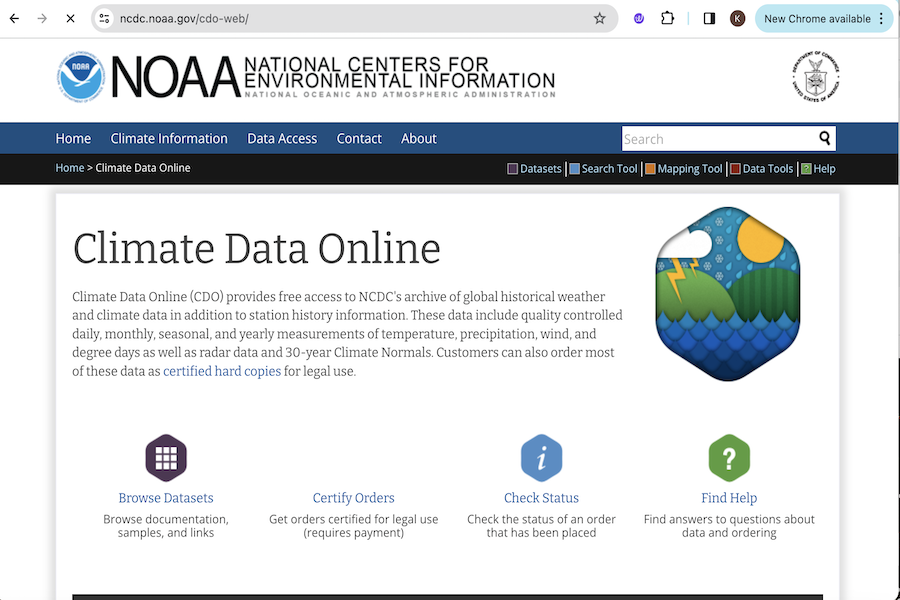Toggle the Chrome side panel icon
Viewport: 900px width, 600px height.
pos(709,18)
